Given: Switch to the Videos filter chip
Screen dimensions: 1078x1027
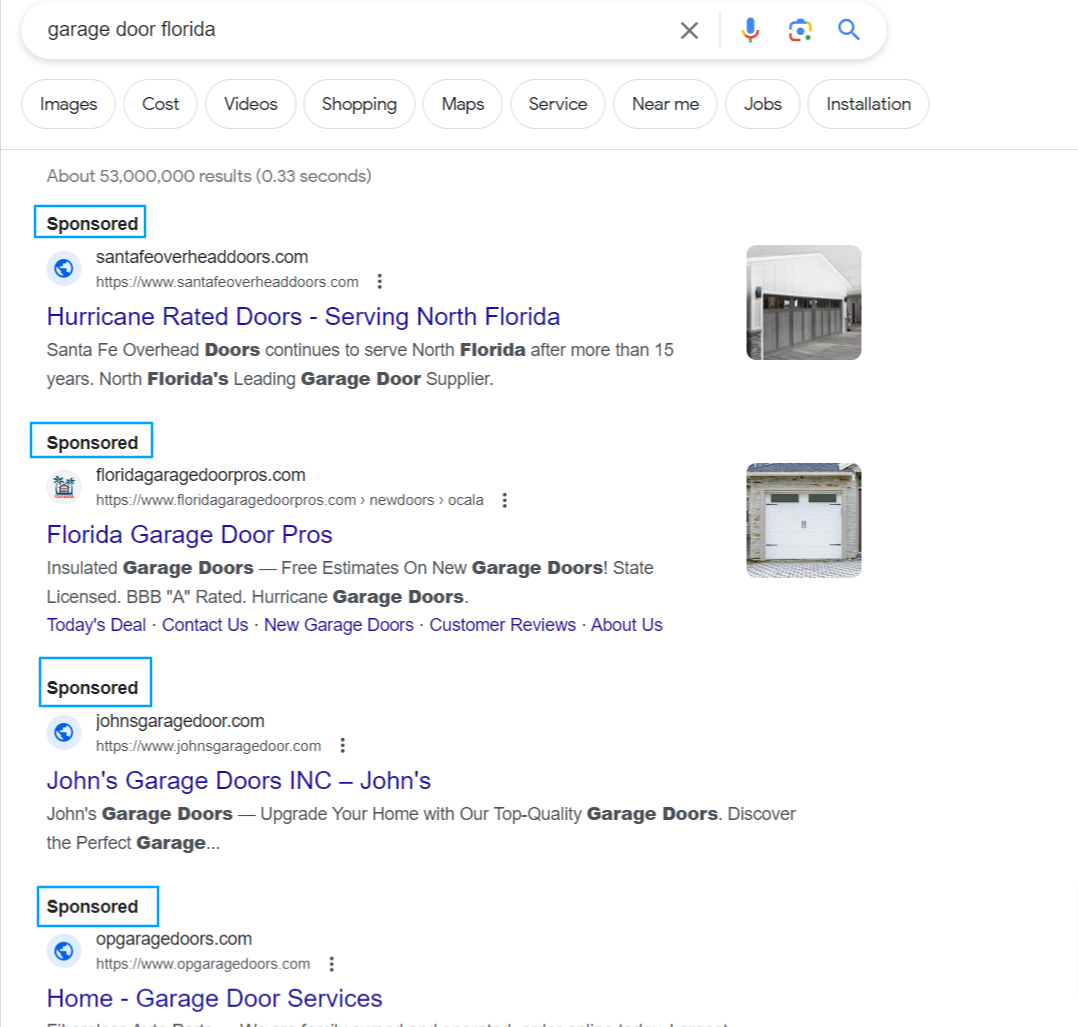Looking at the screenshot, I should pos(251,104).
